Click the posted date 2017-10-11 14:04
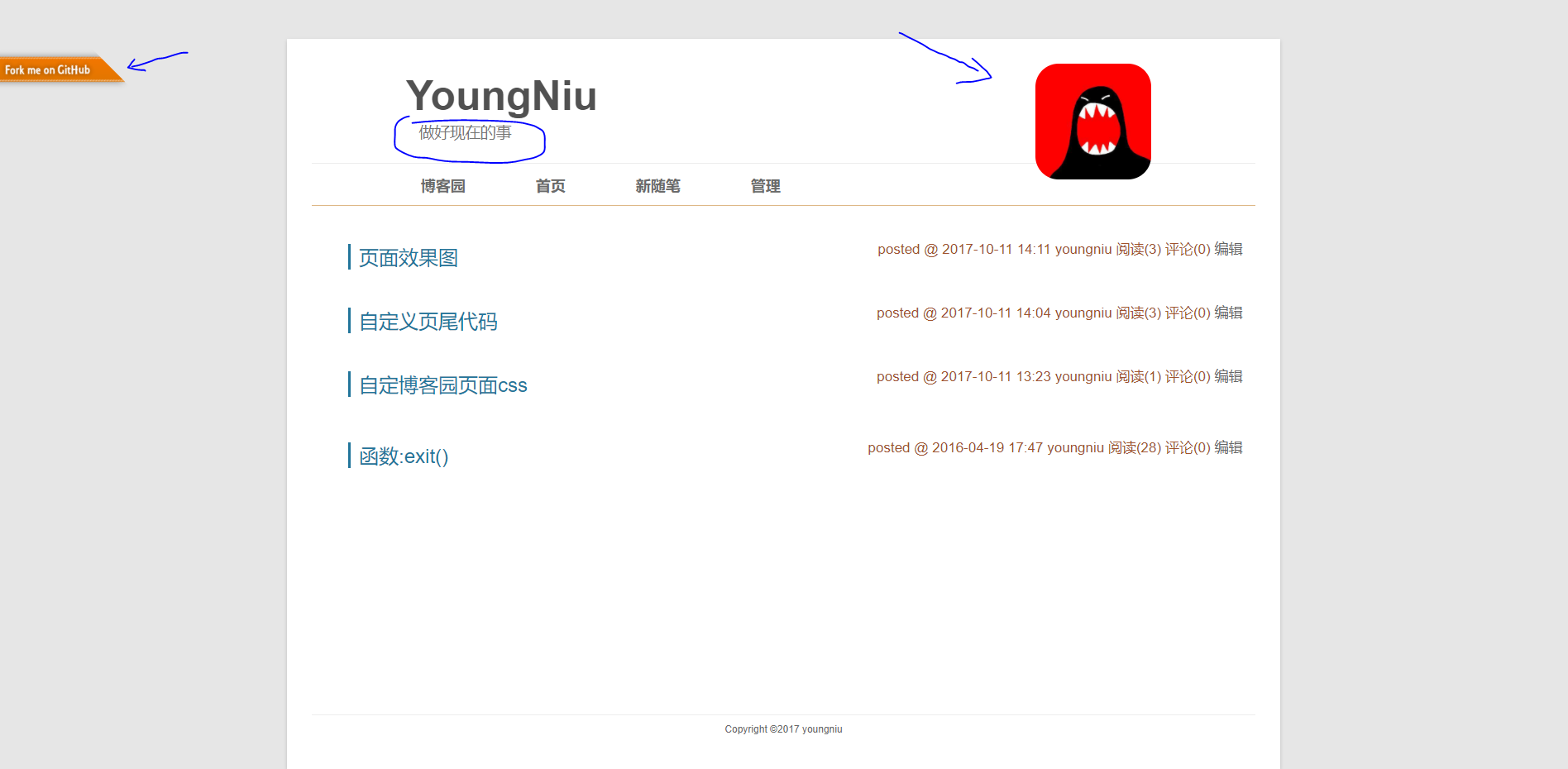The width and height of the screenshot is (1568, 769). [x=996, y=313]
